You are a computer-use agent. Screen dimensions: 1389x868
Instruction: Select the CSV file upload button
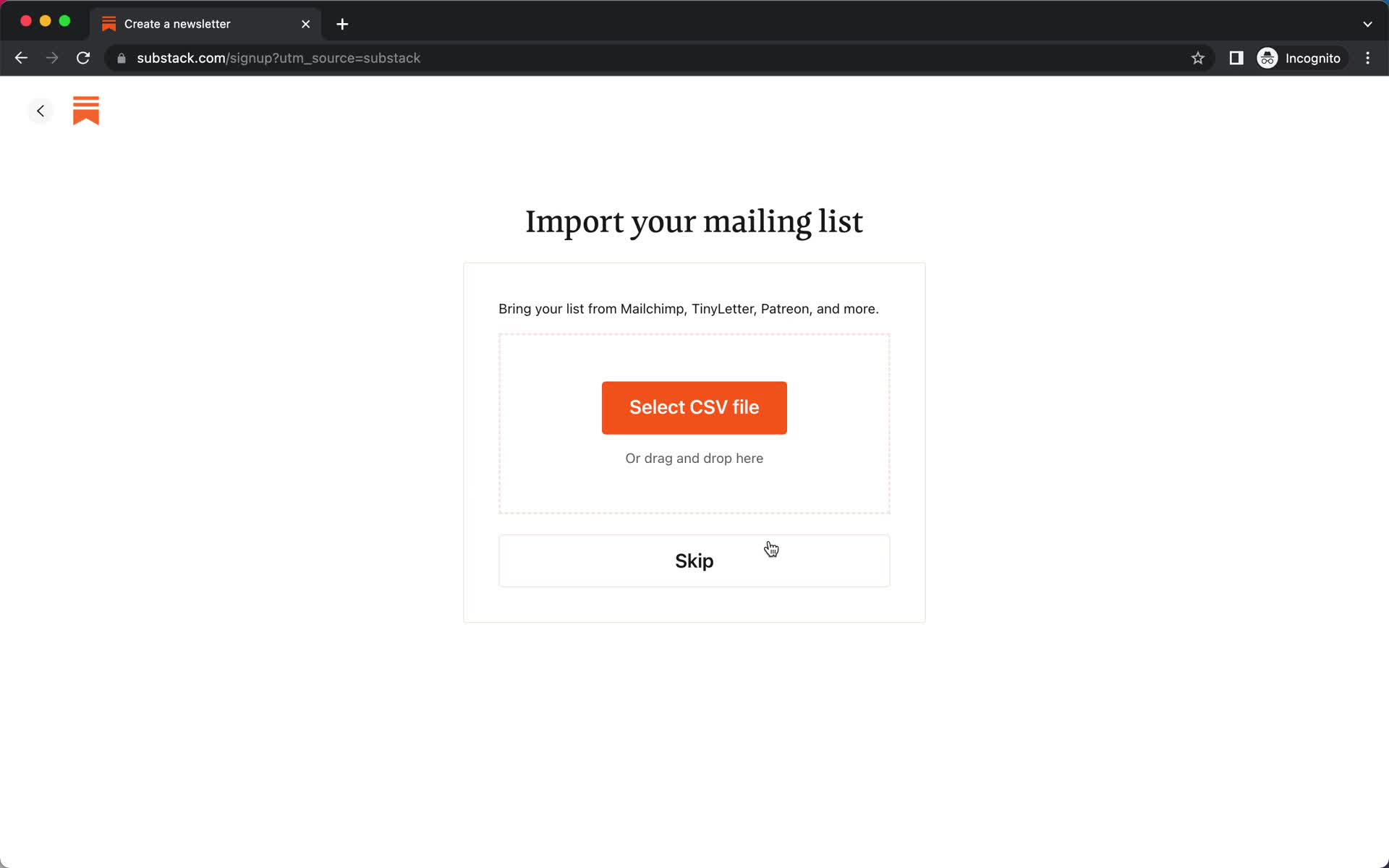694,407
